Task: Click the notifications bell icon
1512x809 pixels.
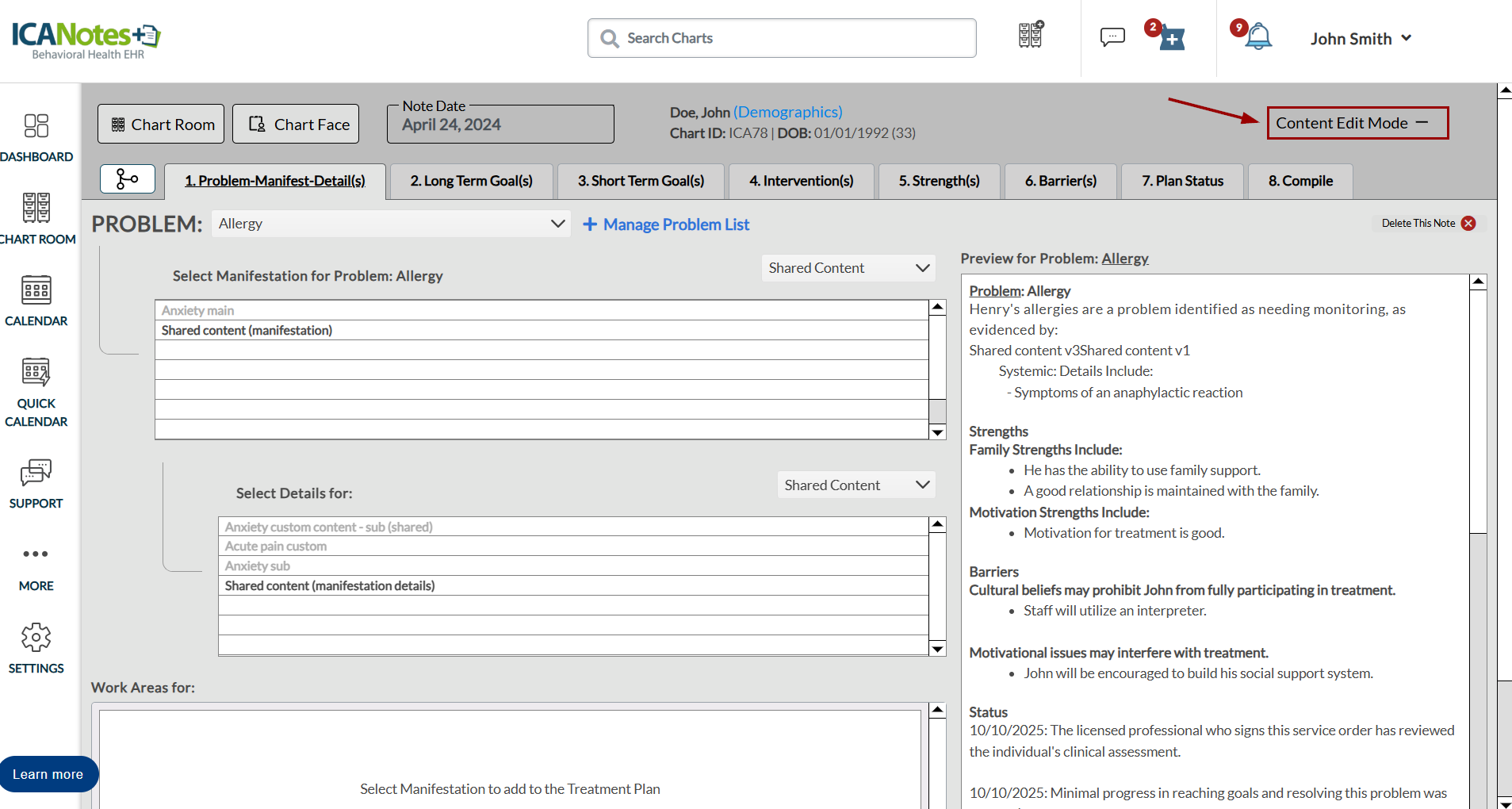Action: [1257, 37]
